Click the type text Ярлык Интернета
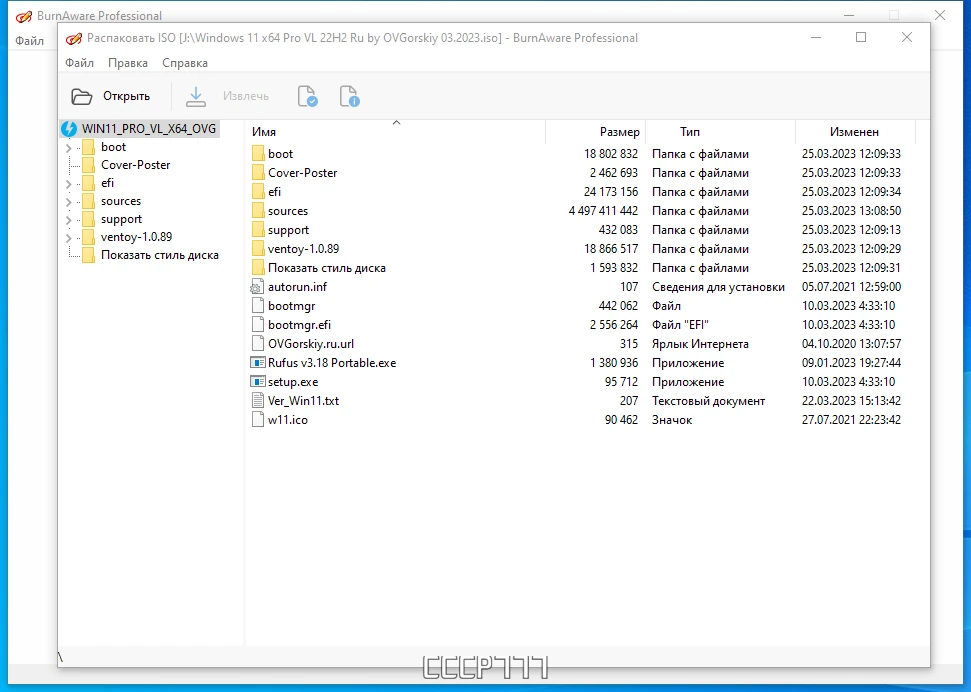Viewport: 971px width, 692px height. click(700, 344)
